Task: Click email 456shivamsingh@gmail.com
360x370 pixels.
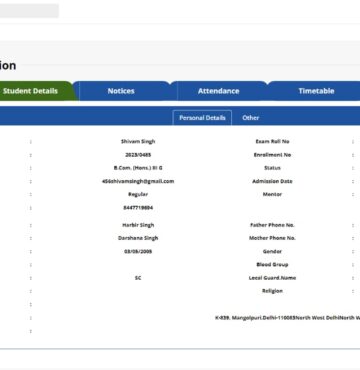Action: coord(138,181)
